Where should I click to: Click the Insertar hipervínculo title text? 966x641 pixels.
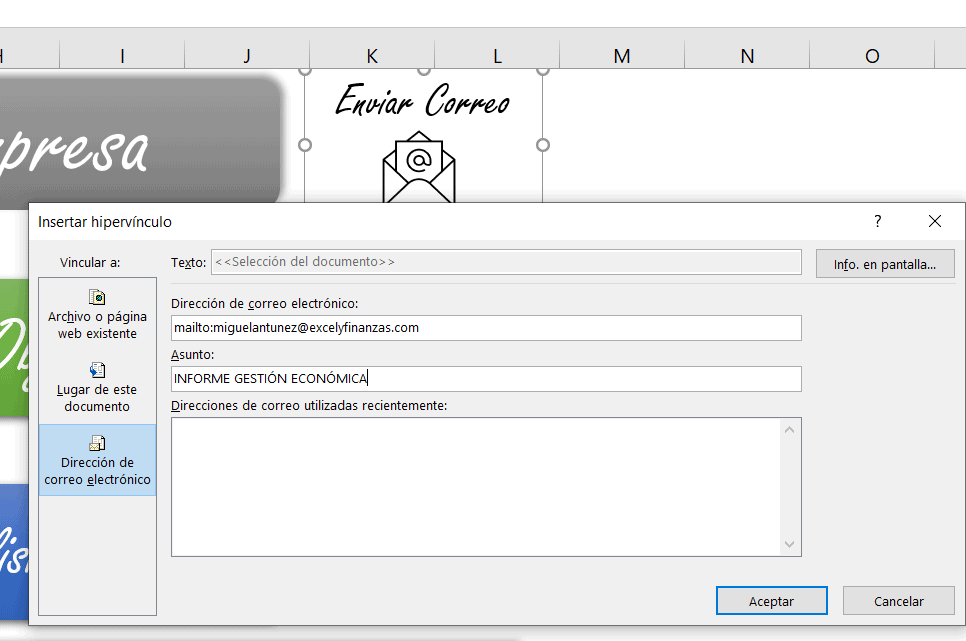point(105,222)
